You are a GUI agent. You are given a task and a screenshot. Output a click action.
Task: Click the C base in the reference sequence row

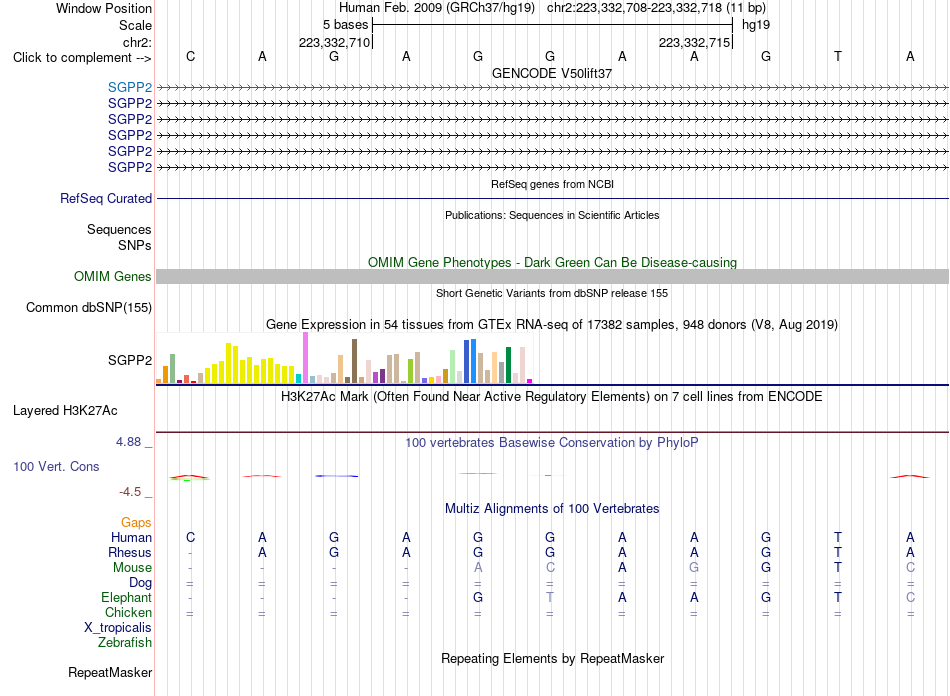point(190,56)
